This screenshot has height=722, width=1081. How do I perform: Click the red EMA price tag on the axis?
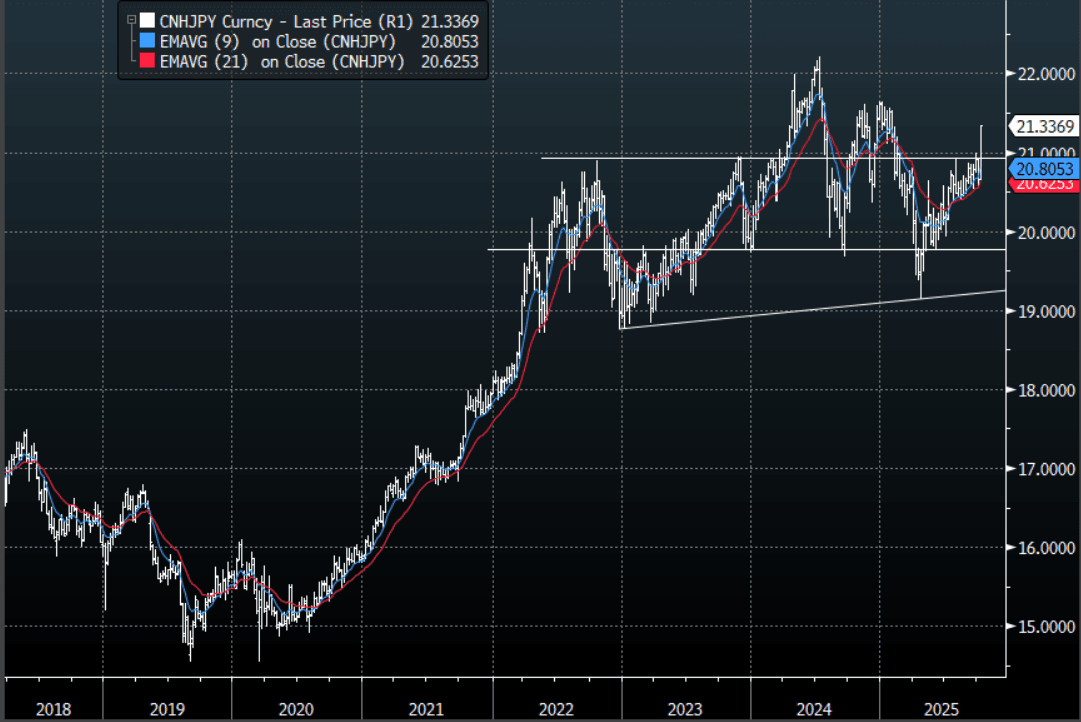[x=1044, y=185]
